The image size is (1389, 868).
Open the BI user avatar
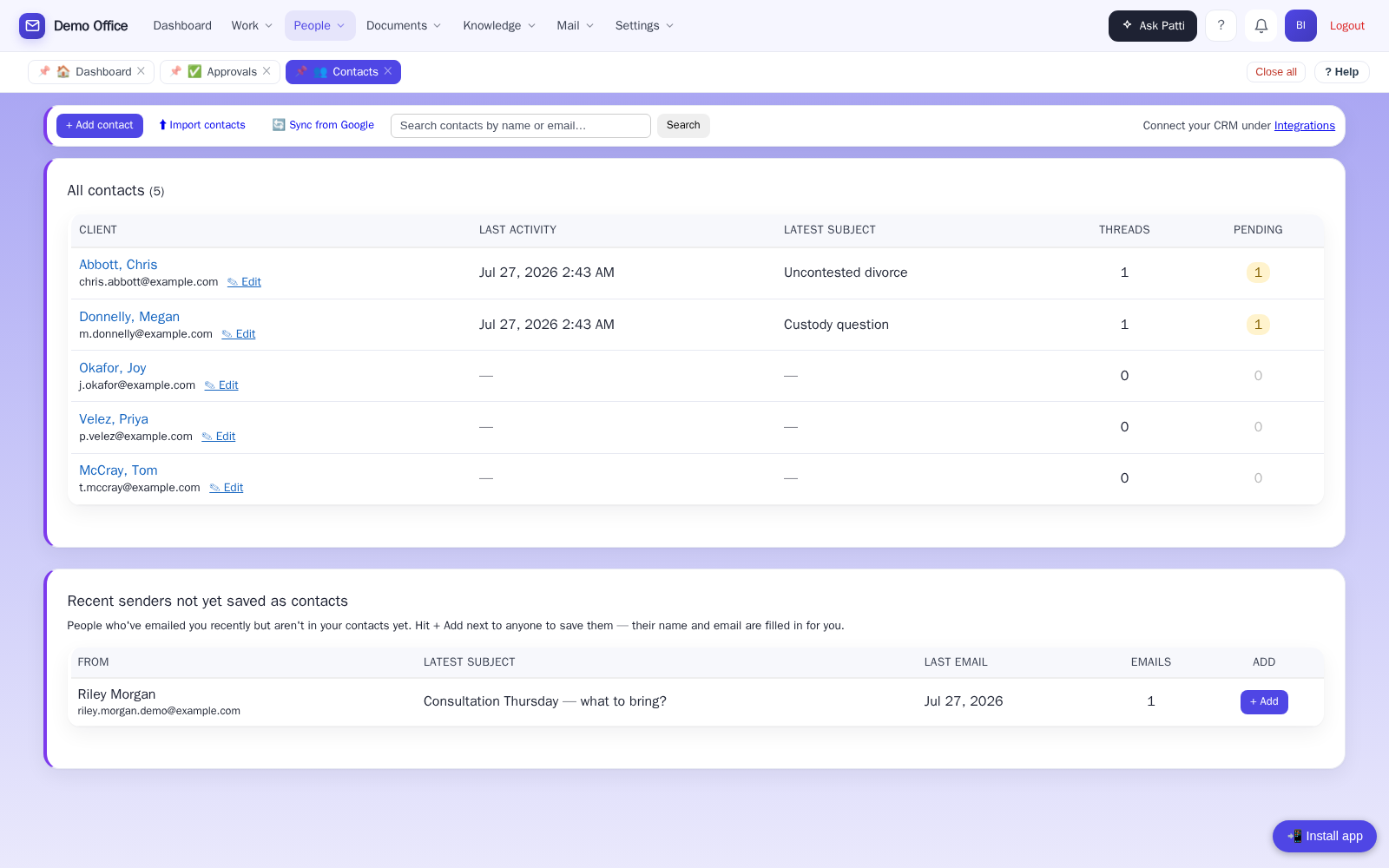(1300, 26)
